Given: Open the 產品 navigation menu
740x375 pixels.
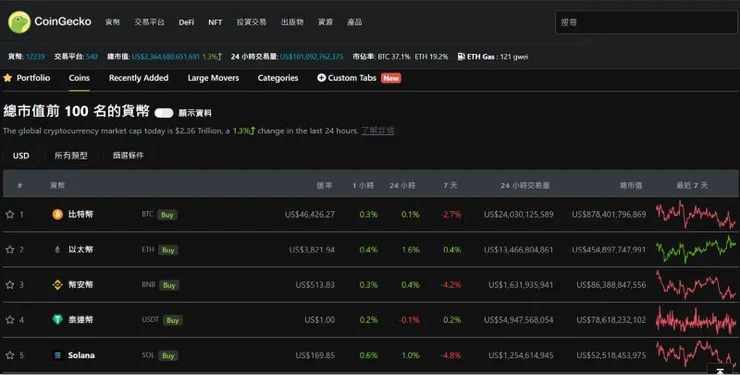Looking at the screenshot, I should pos(354,22).
